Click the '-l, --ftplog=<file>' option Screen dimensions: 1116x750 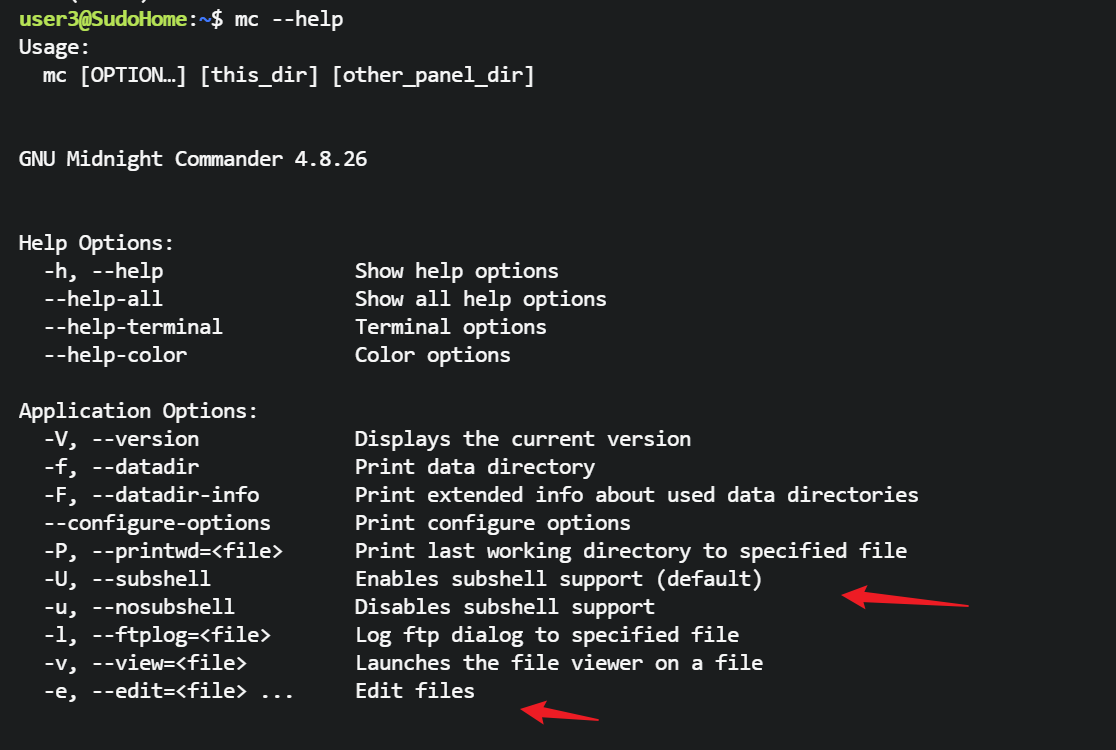pos(157,635)
